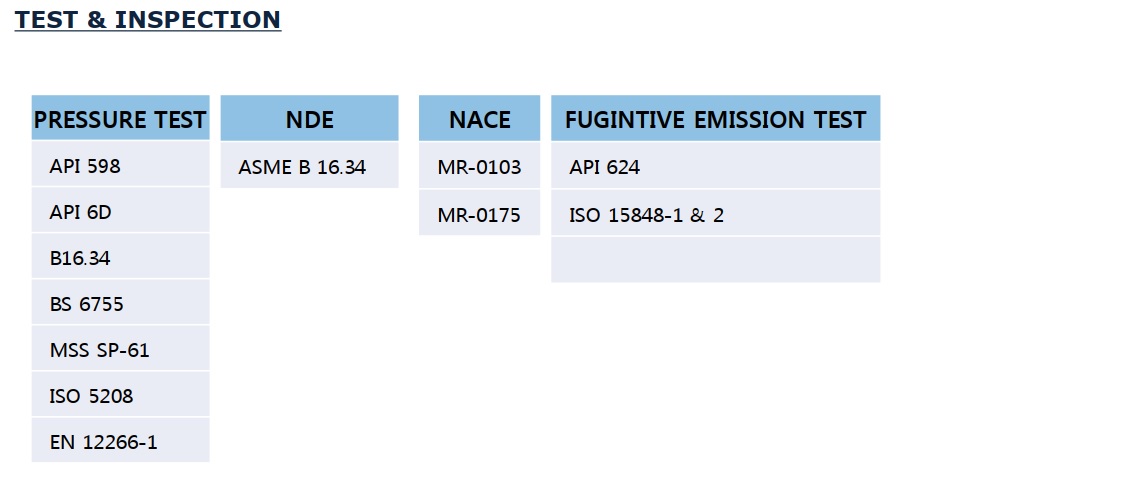
Task: Click the API 598 entry
Action: point(85,166)
